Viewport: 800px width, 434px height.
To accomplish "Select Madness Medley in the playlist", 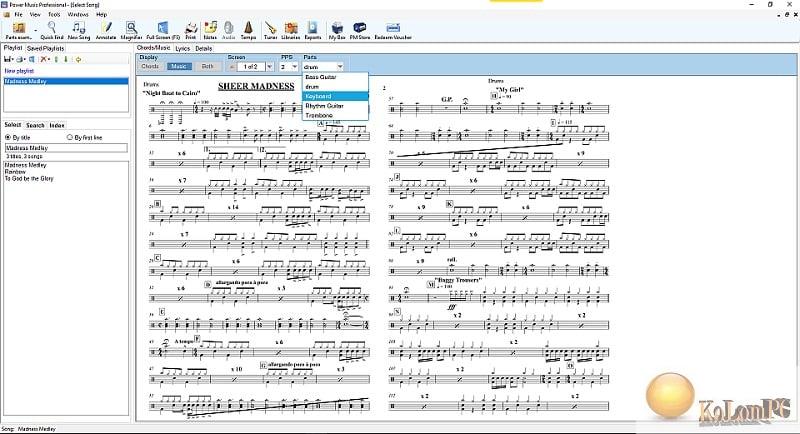I will [x=66, y=81].
